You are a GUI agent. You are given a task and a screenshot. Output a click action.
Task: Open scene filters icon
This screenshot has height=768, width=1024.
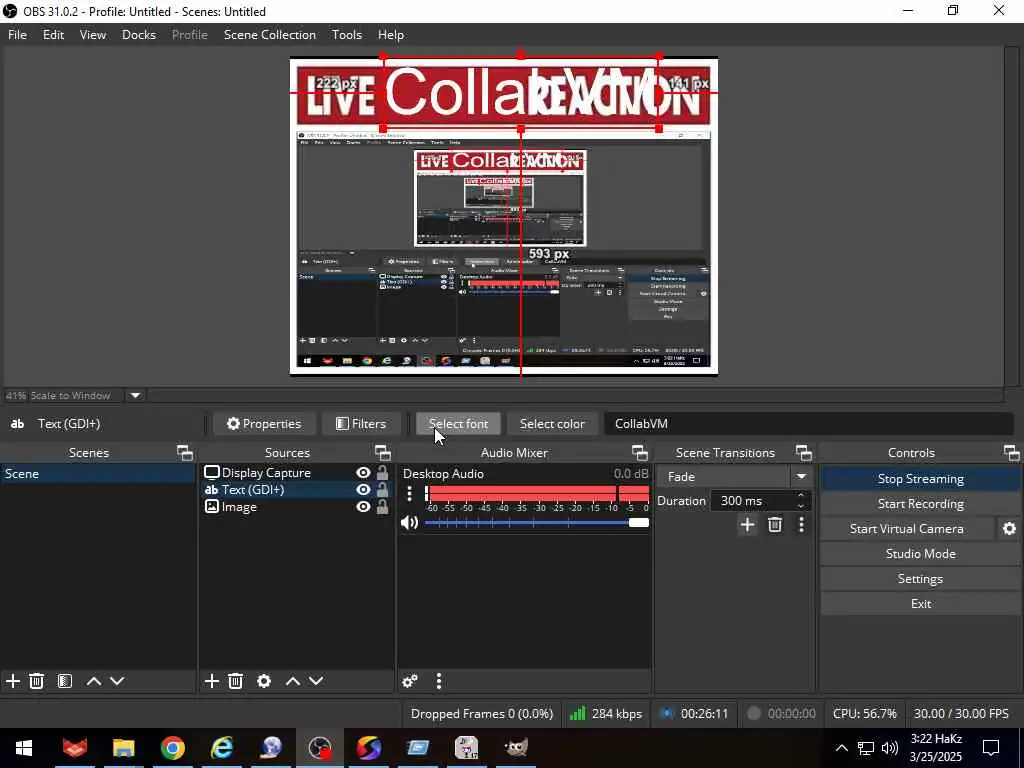65,681
